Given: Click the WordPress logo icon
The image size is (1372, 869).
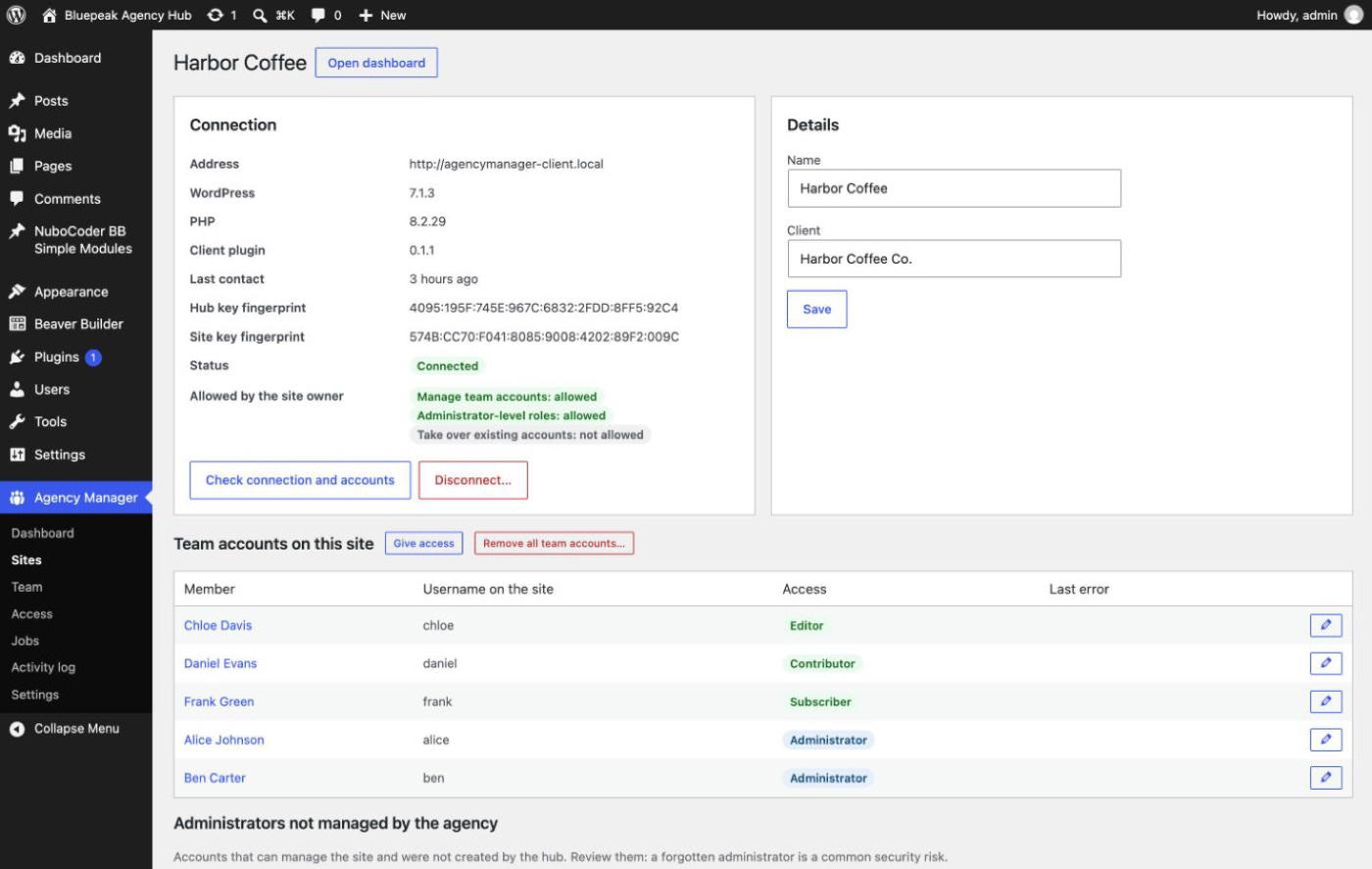Looking at the screenshot, I should point(16,15).
